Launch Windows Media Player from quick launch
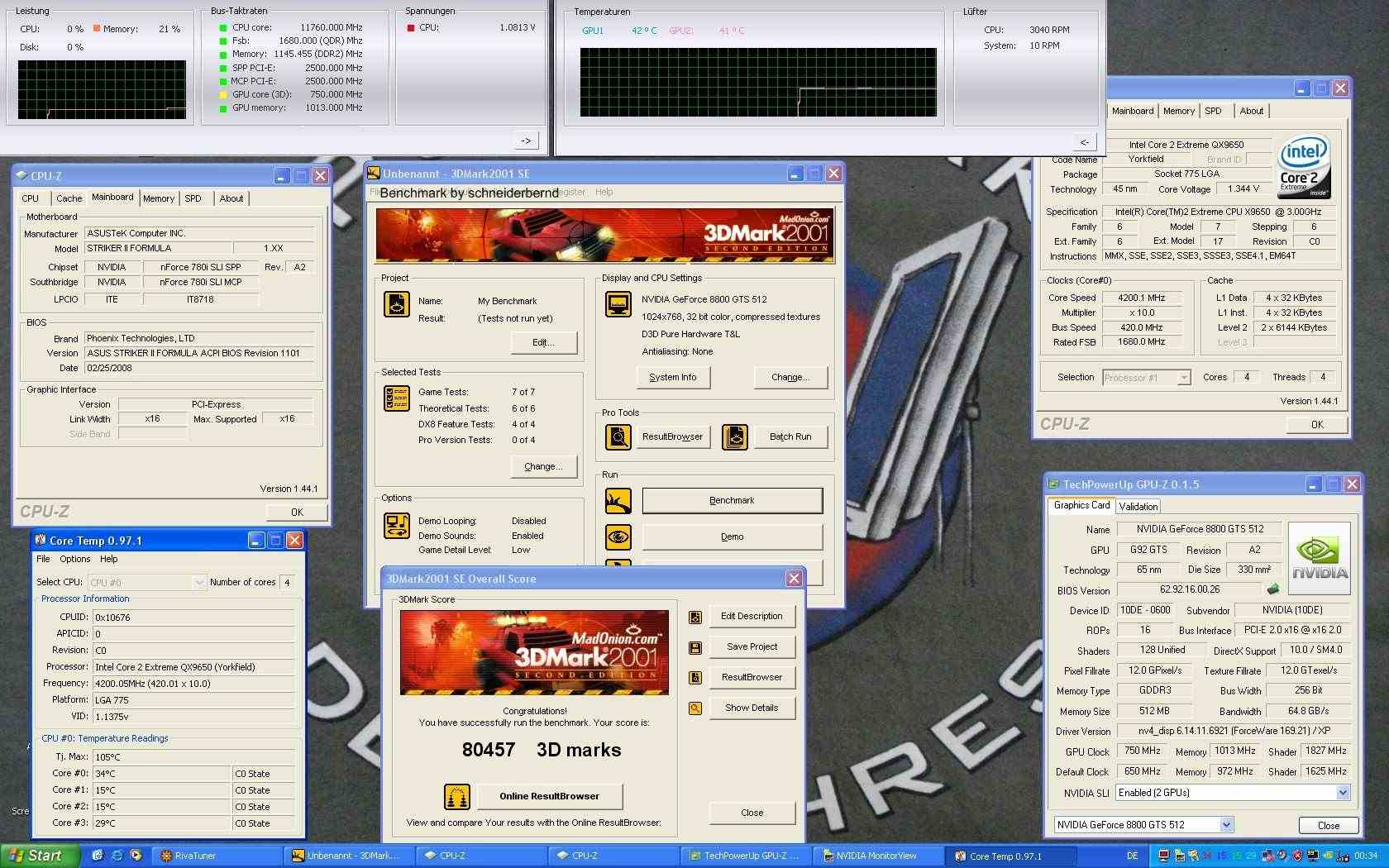Image resolution: width=1389 pixels, height=868 pixels. (136, 856)
